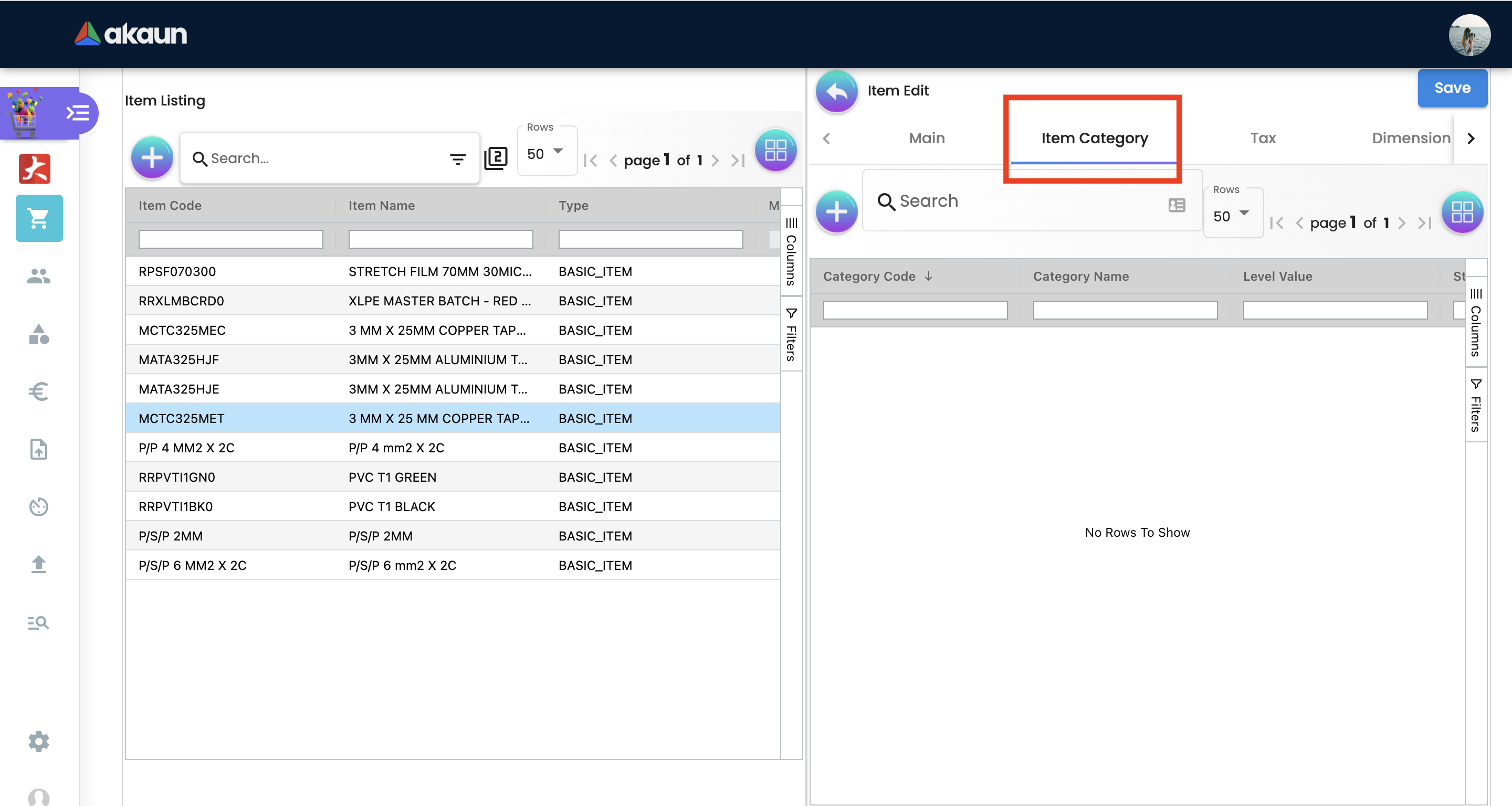
Task: Click grid view icon in Item Category panel
Action: pyautogui.click(x=1462, y=212)
